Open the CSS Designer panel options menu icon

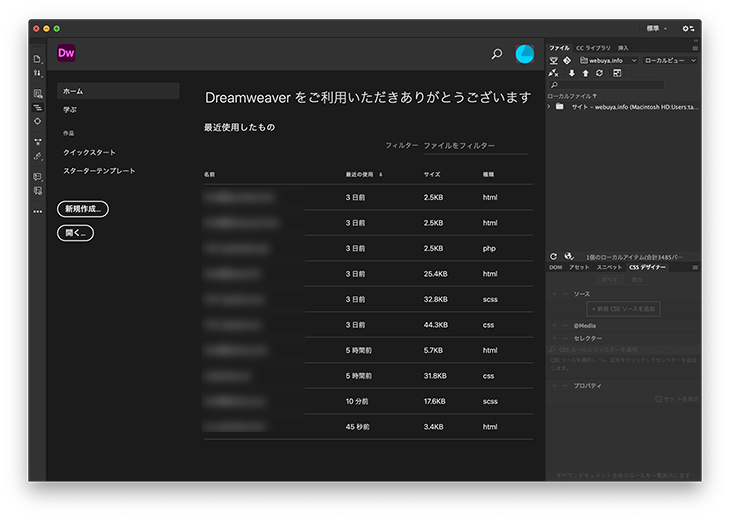(695, 268)
